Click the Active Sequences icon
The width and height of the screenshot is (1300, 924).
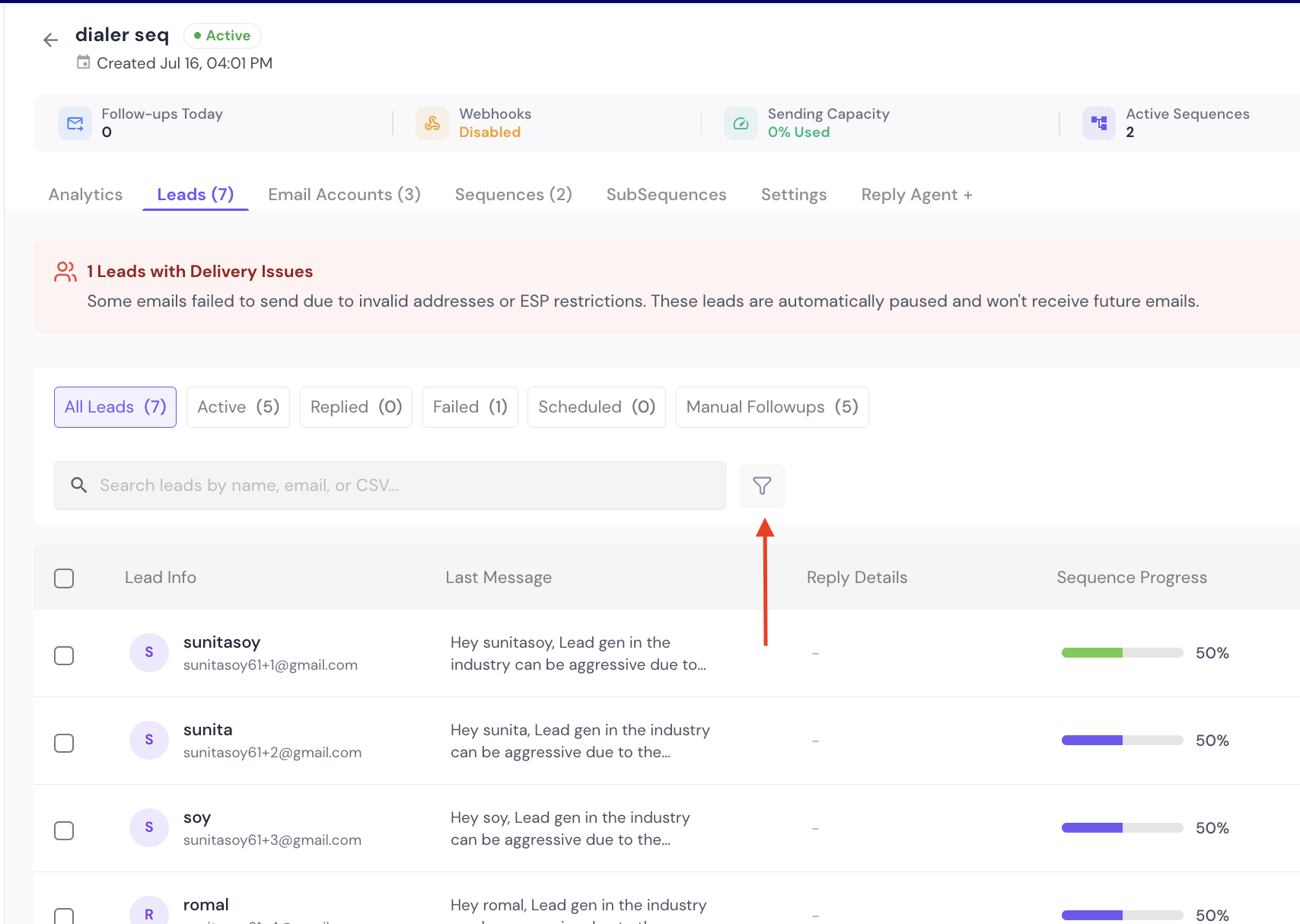1099,123
